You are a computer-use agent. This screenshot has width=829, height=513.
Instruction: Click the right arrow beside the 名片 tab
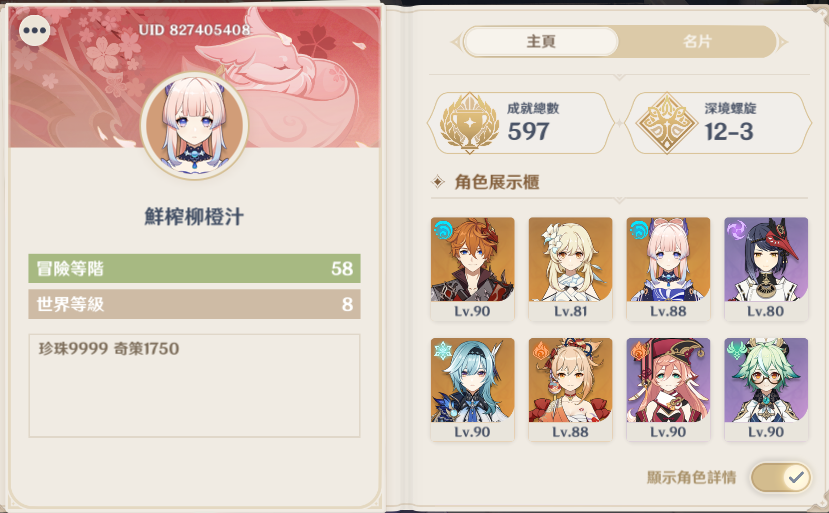783,42
